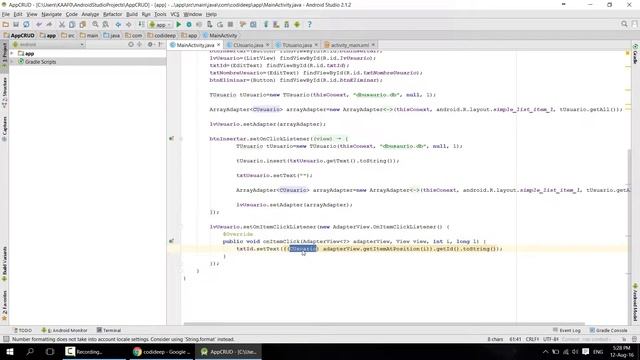Toggle the Captures side panel tab

pos(4,129)
